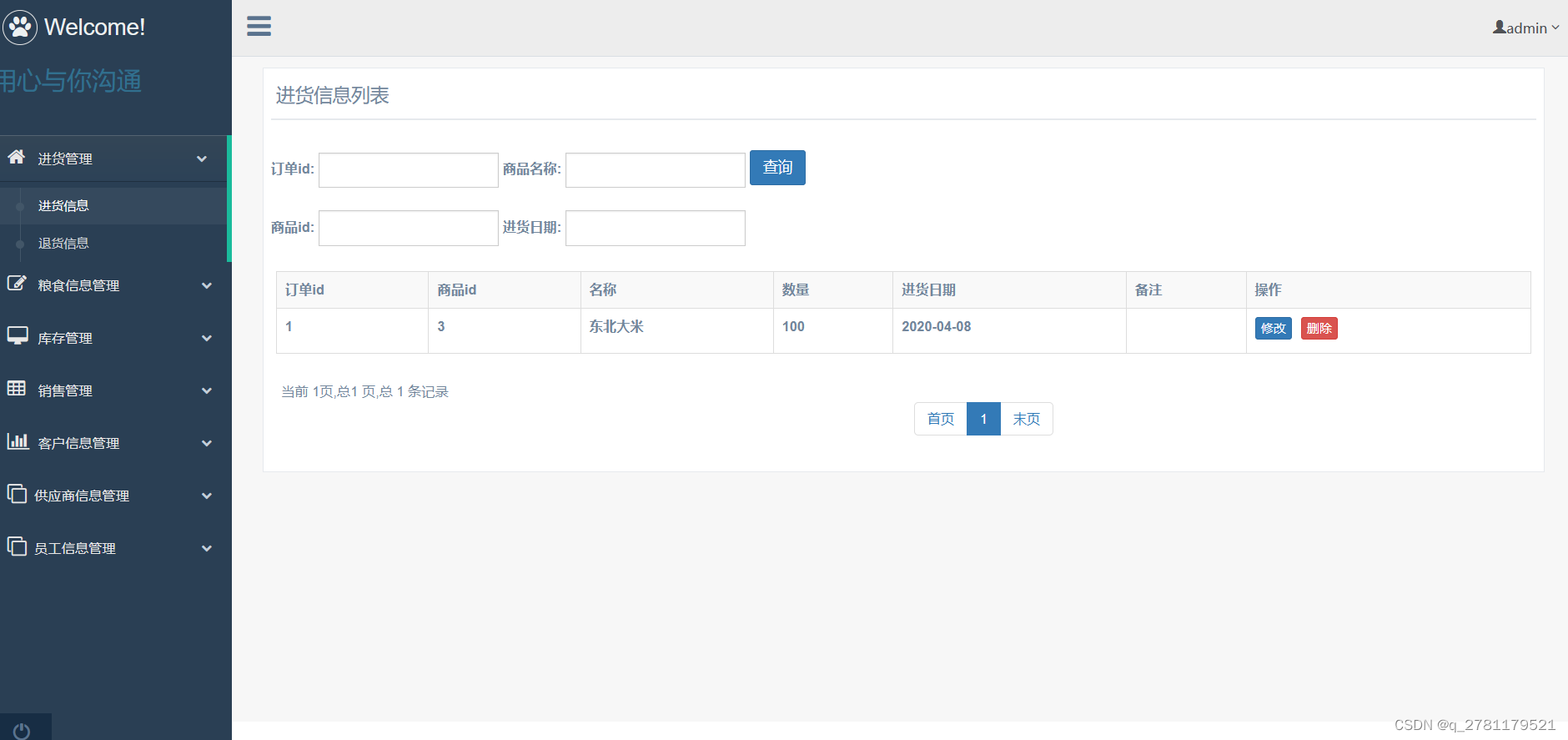The height and width of the screenshot is (740, 1568).
Task: Click the paw logo icon
Action: 20,28
